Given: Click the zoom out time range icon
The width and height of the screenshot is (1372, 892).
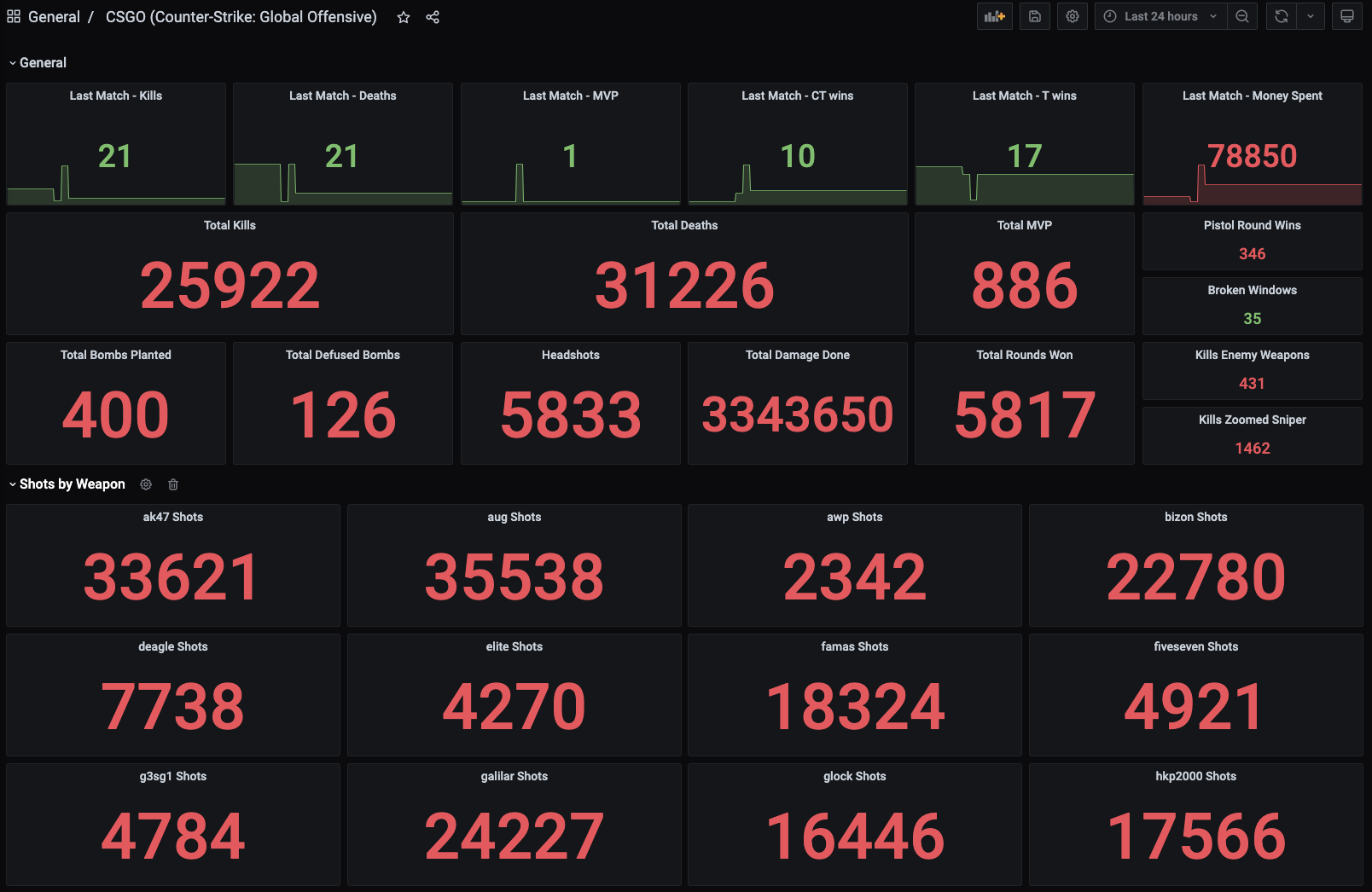Looking at the screenshot, I should click(1242, 16).
